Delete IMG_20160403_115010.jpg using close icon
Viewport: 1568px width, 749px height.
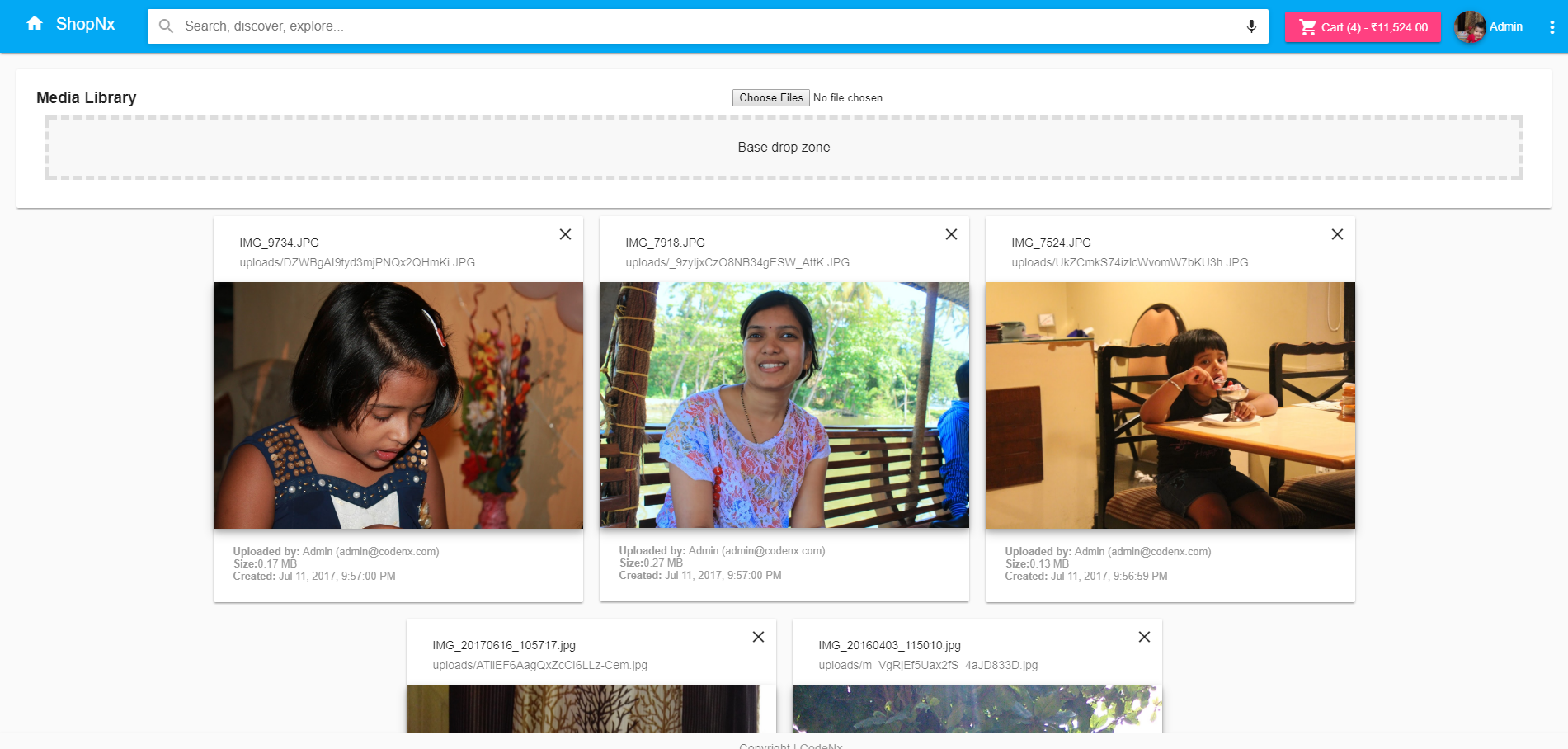coord(1144,637)
